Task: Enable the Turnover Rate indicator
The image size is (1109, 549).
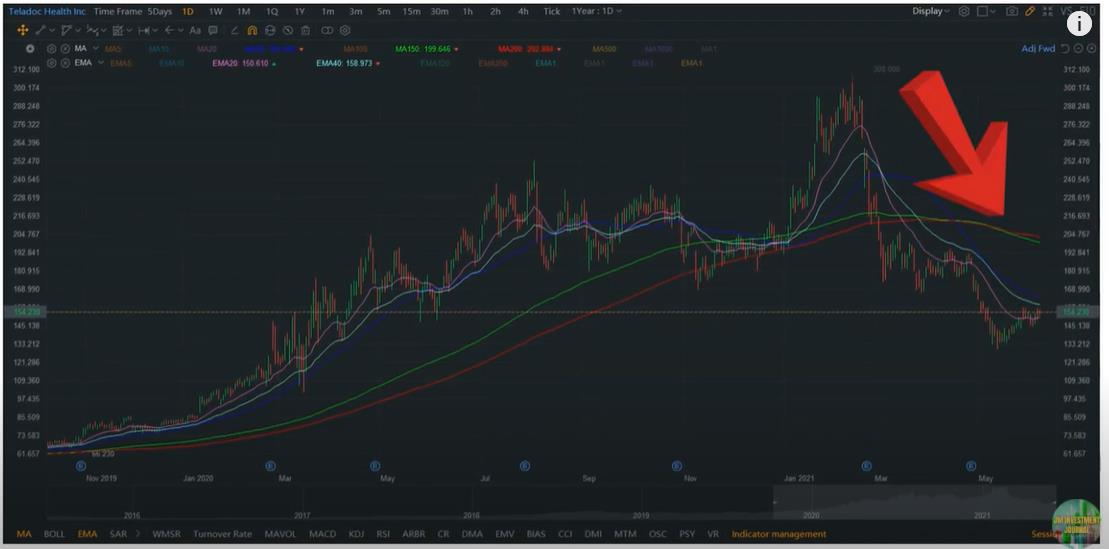Action: click(224, 534)
